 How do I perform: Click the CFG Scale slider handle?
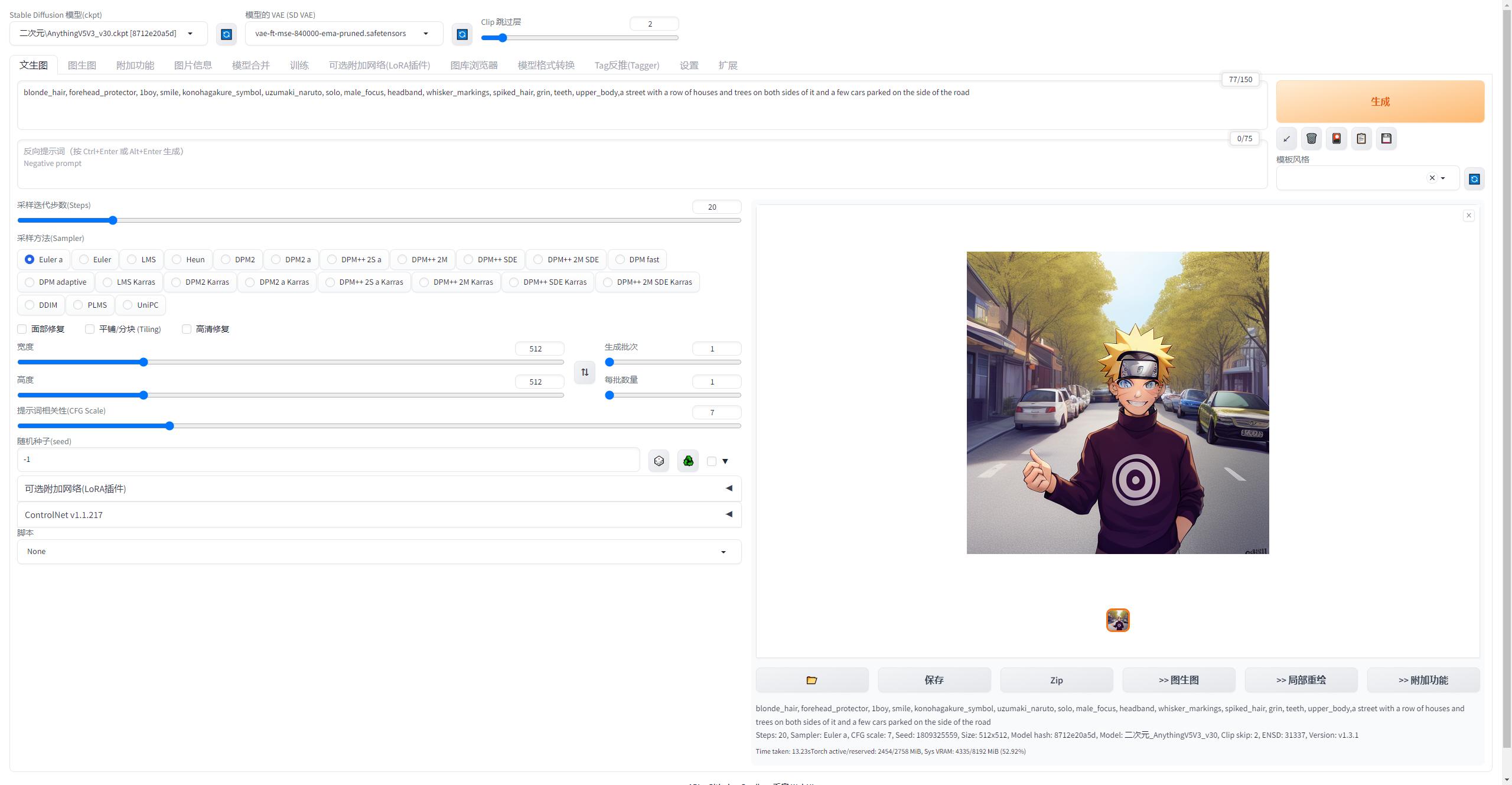pos(170,426)
